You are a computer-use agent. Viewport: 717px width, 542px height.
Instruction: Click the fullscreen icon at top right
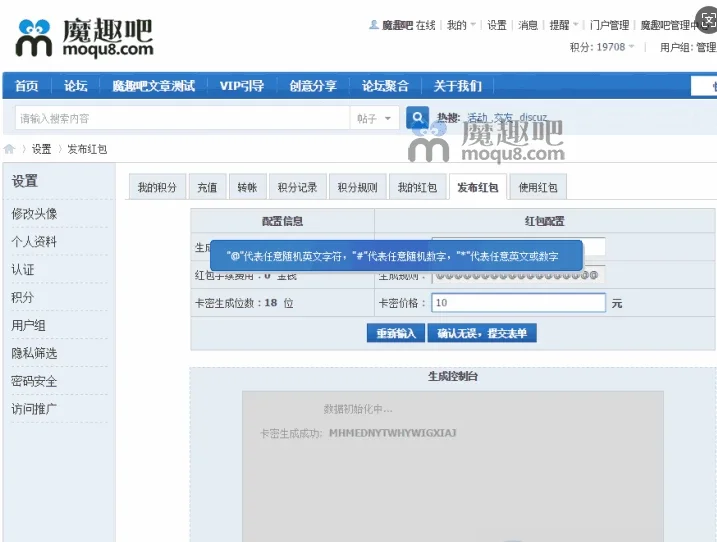coord(707,20)
